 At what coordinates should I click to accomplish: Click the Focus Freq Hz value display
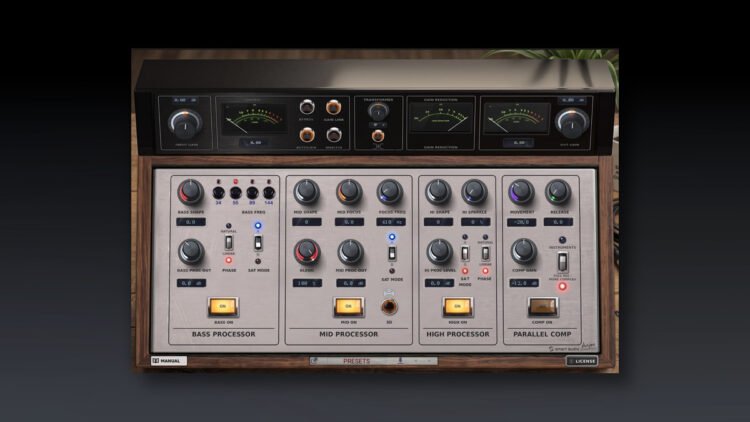coord(391,222)
